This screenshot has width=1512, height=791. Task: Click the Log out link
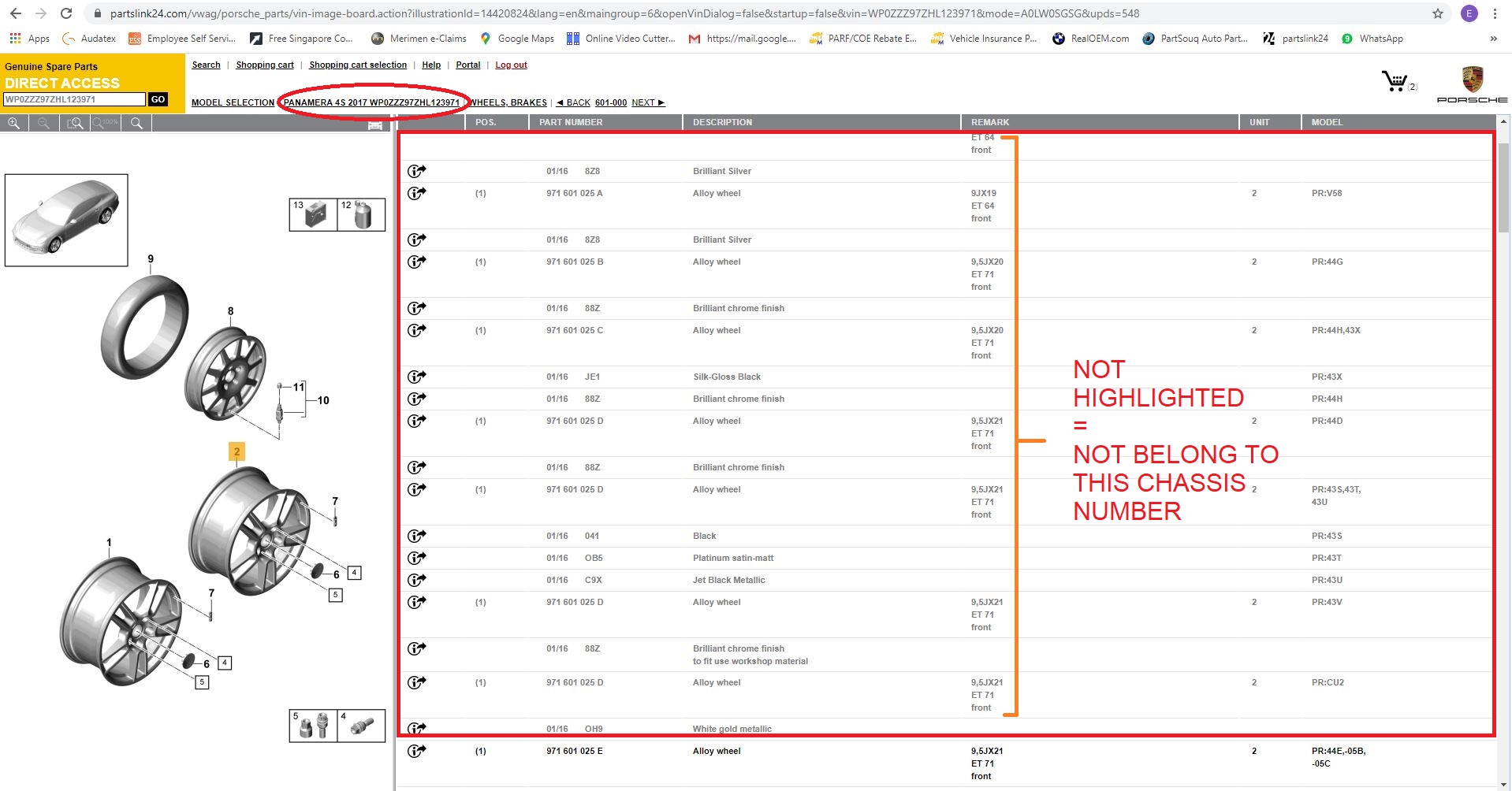(x=511, y=65)
